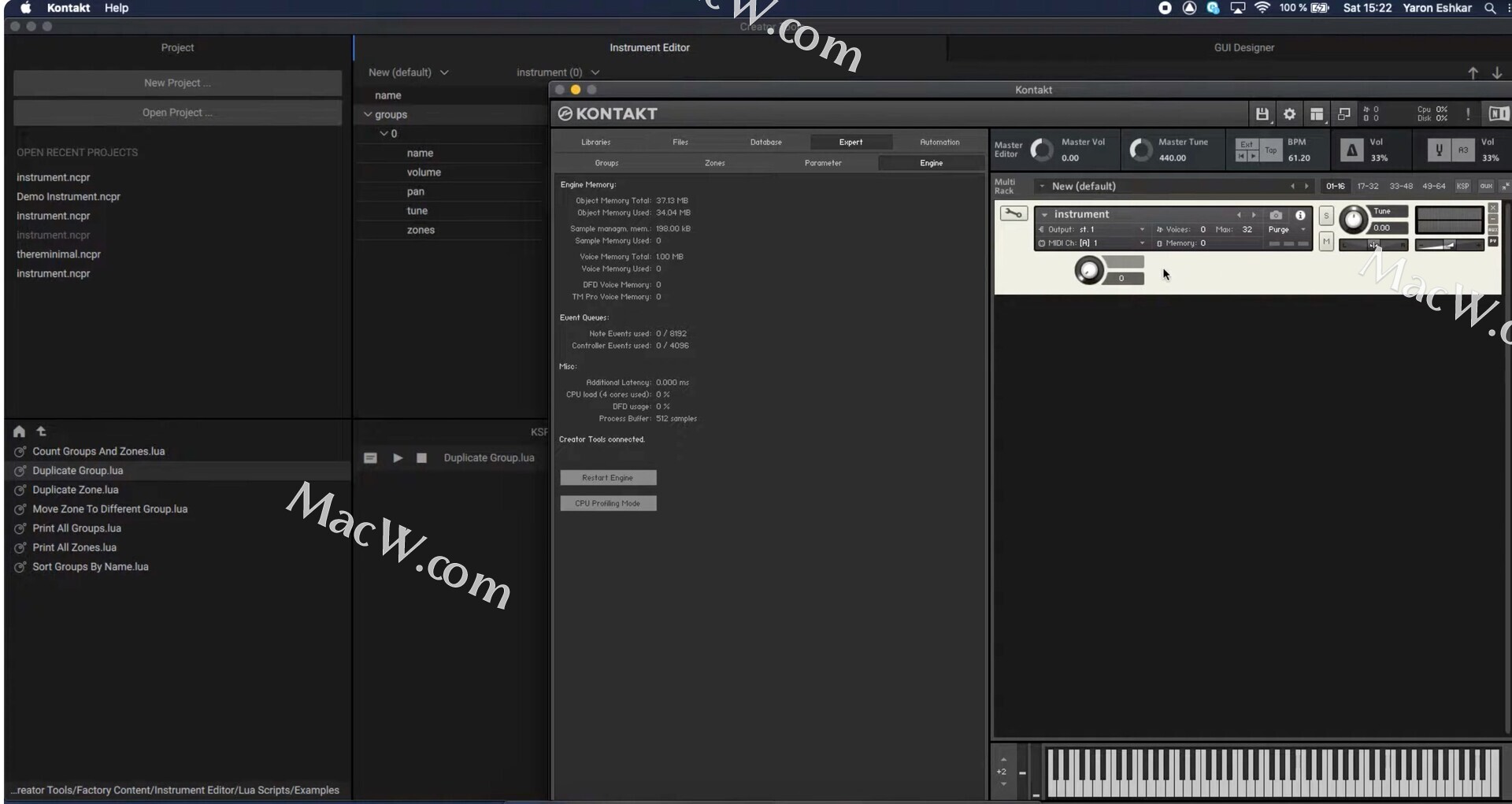Go to previous multi with left arrow in Multi Rack
This screenshot has height=804, width=1512.
pos(1292,187)
